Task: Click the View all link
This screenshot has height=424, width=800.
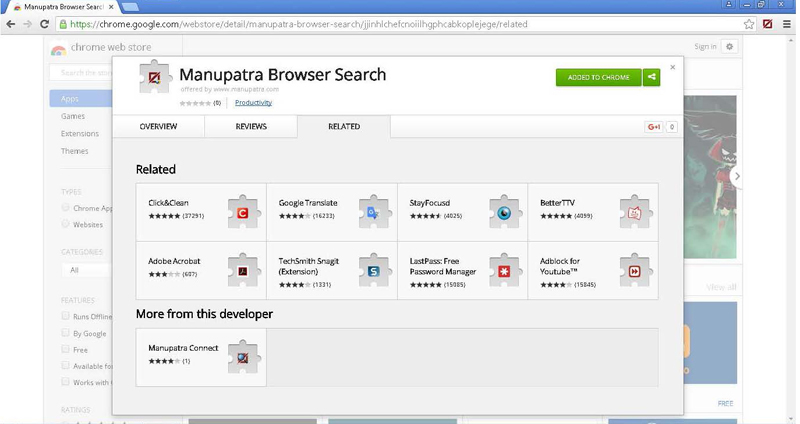Action: (721, 287)
